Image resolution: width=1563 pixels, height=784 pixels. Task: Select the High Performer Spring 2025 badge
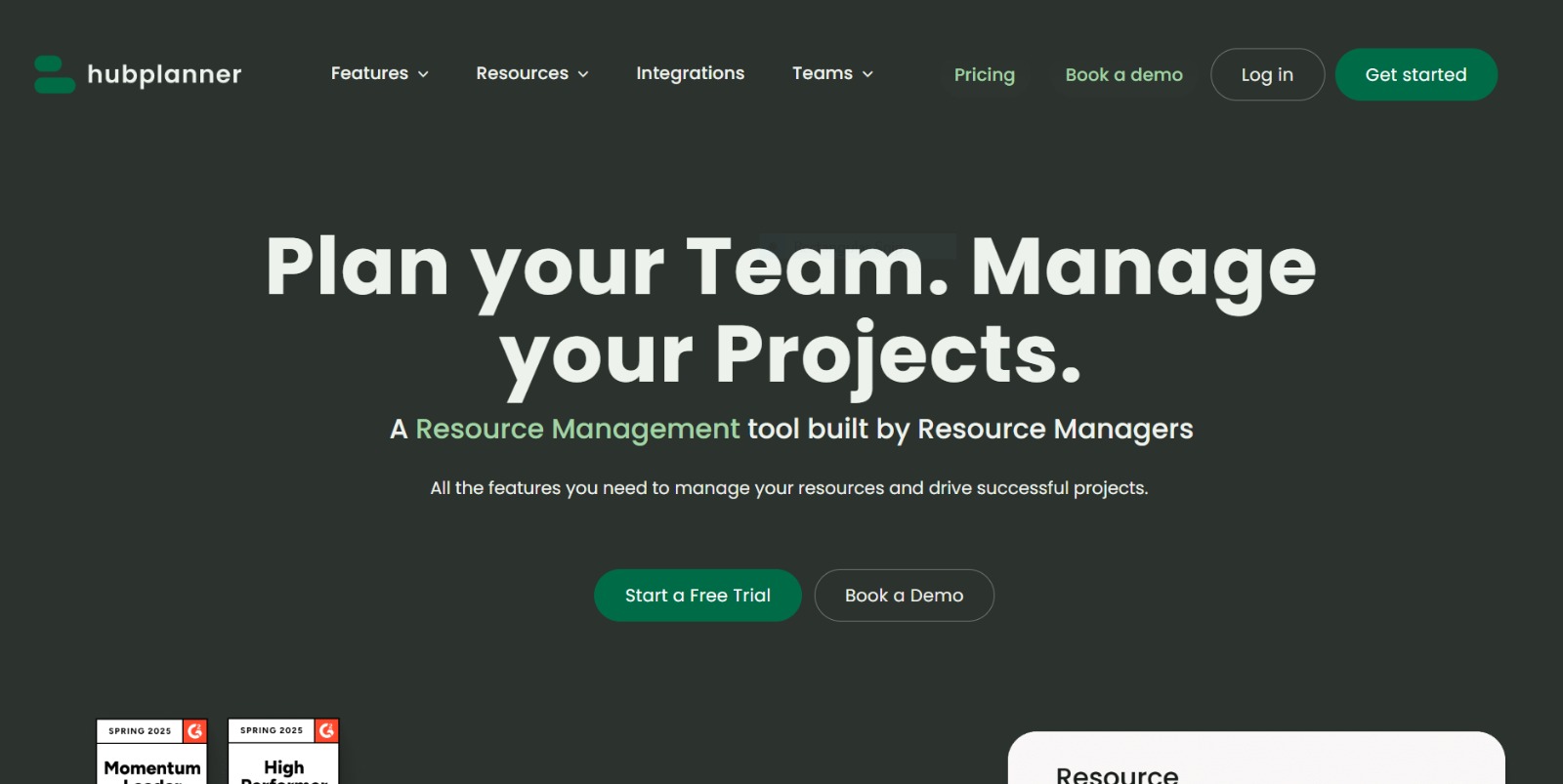(283, 752)
